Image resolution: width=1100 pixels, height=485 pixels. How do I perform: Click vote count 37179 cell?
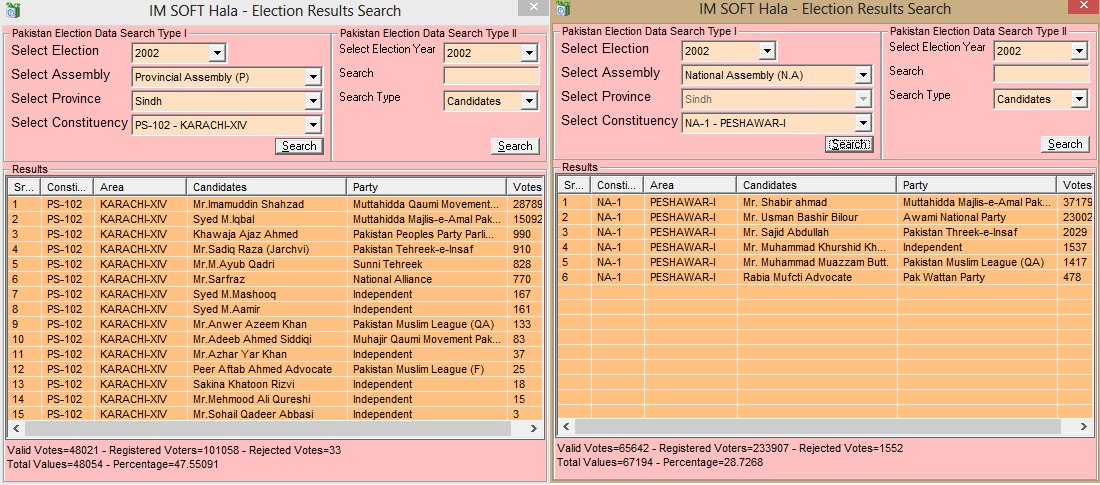coord(1075,202)
